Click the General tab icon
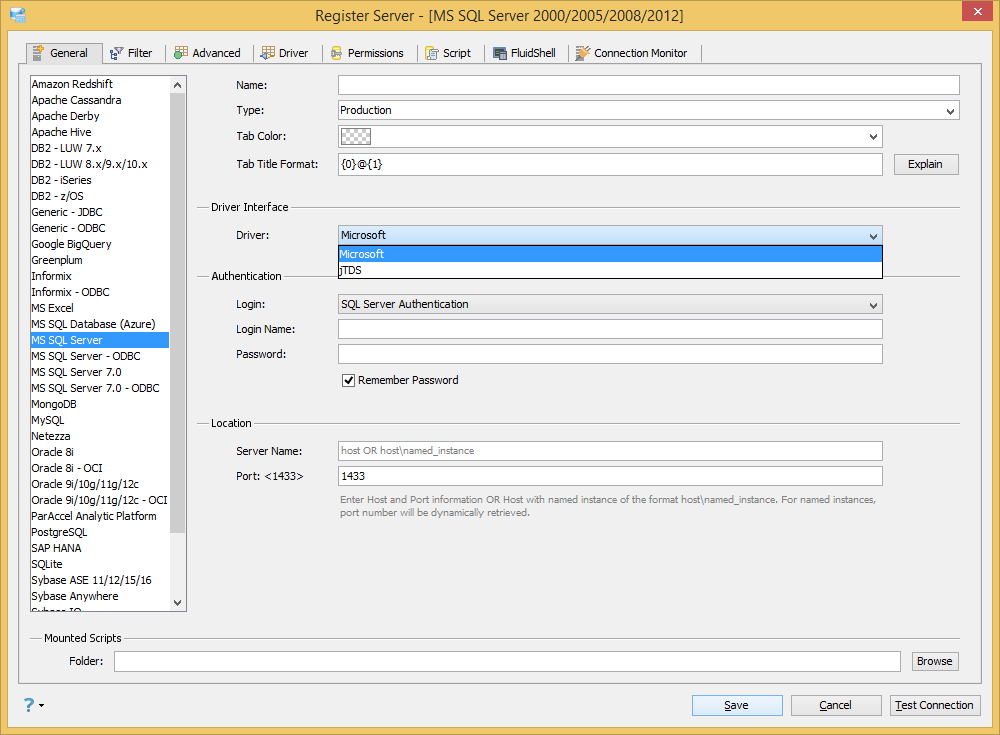 coord(38,53)
